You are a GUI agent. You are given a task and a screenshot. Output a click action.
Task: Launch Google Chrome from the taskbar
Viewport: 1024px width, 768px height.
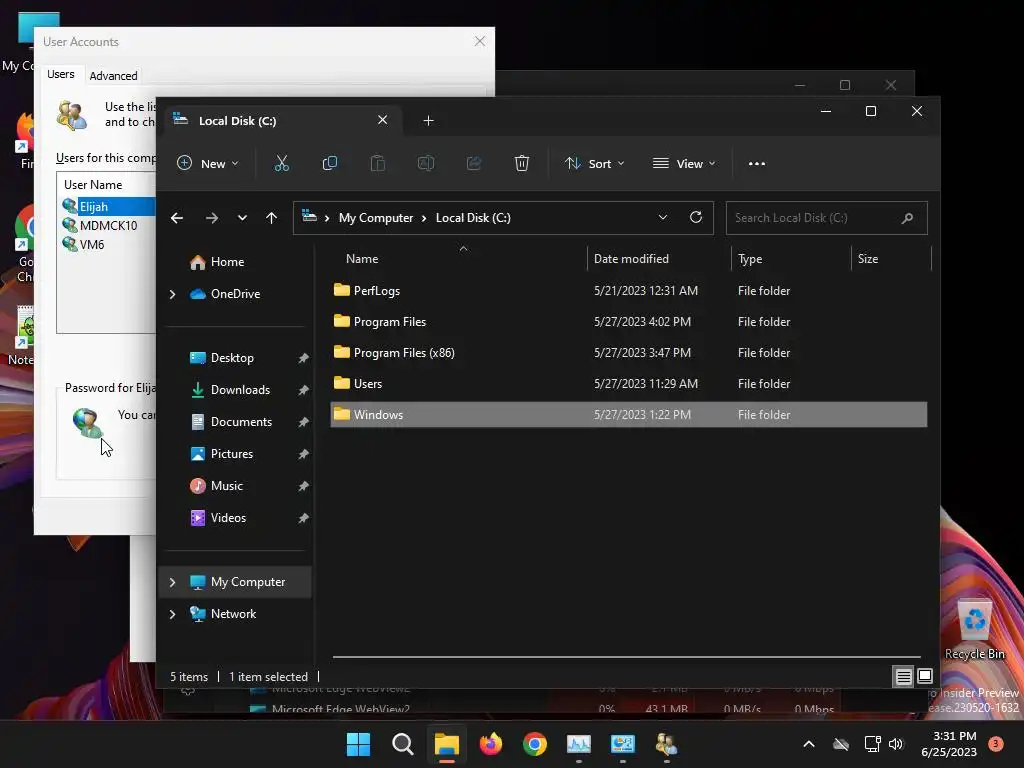(535, 744)
